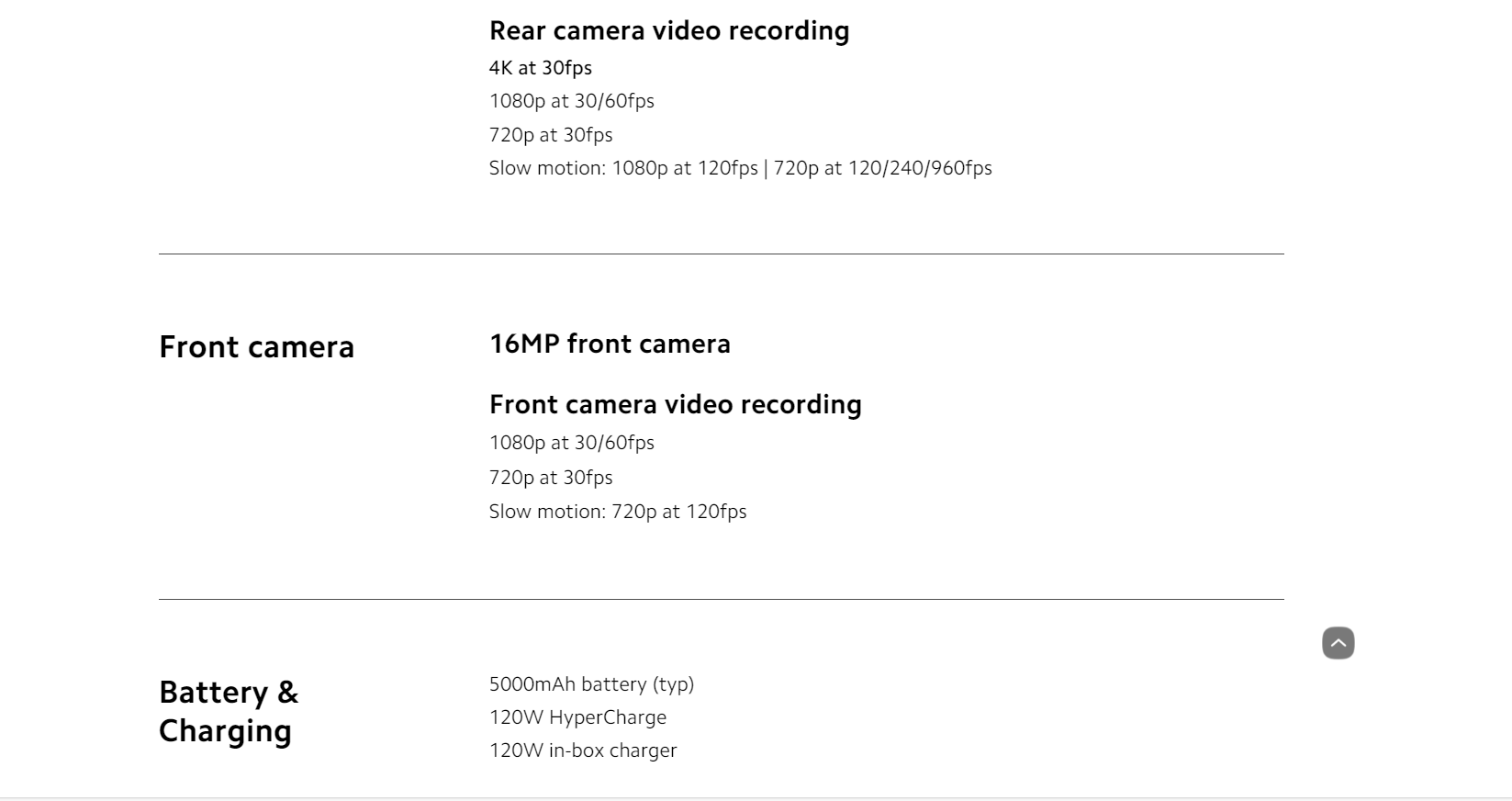
Task: Click the Battery & Charging heading
Action: (229, 711)
